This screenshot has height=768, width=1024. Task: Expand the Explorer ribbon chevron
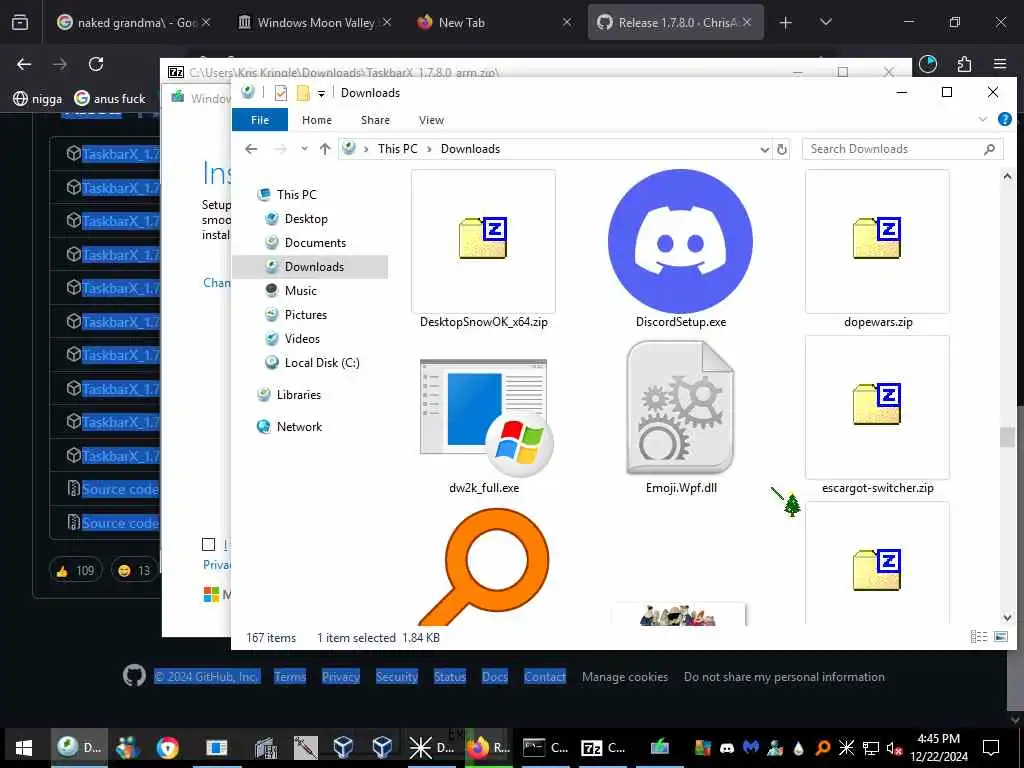(x=983, y=120)
